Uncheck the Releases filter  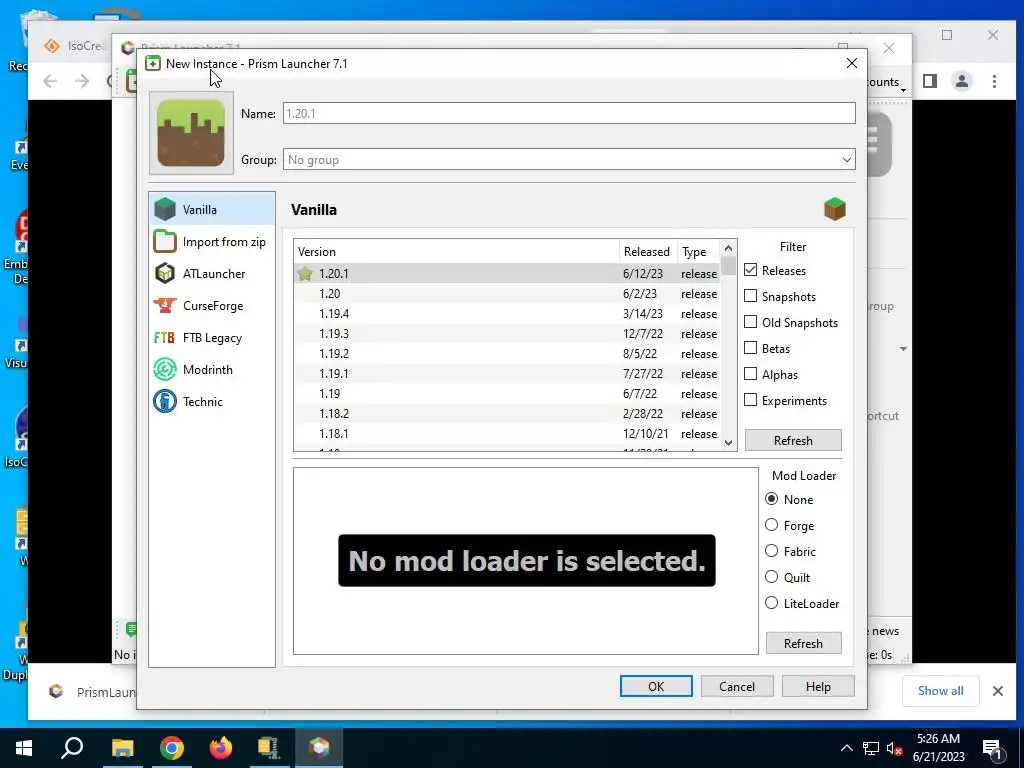[x=750, y=270]
